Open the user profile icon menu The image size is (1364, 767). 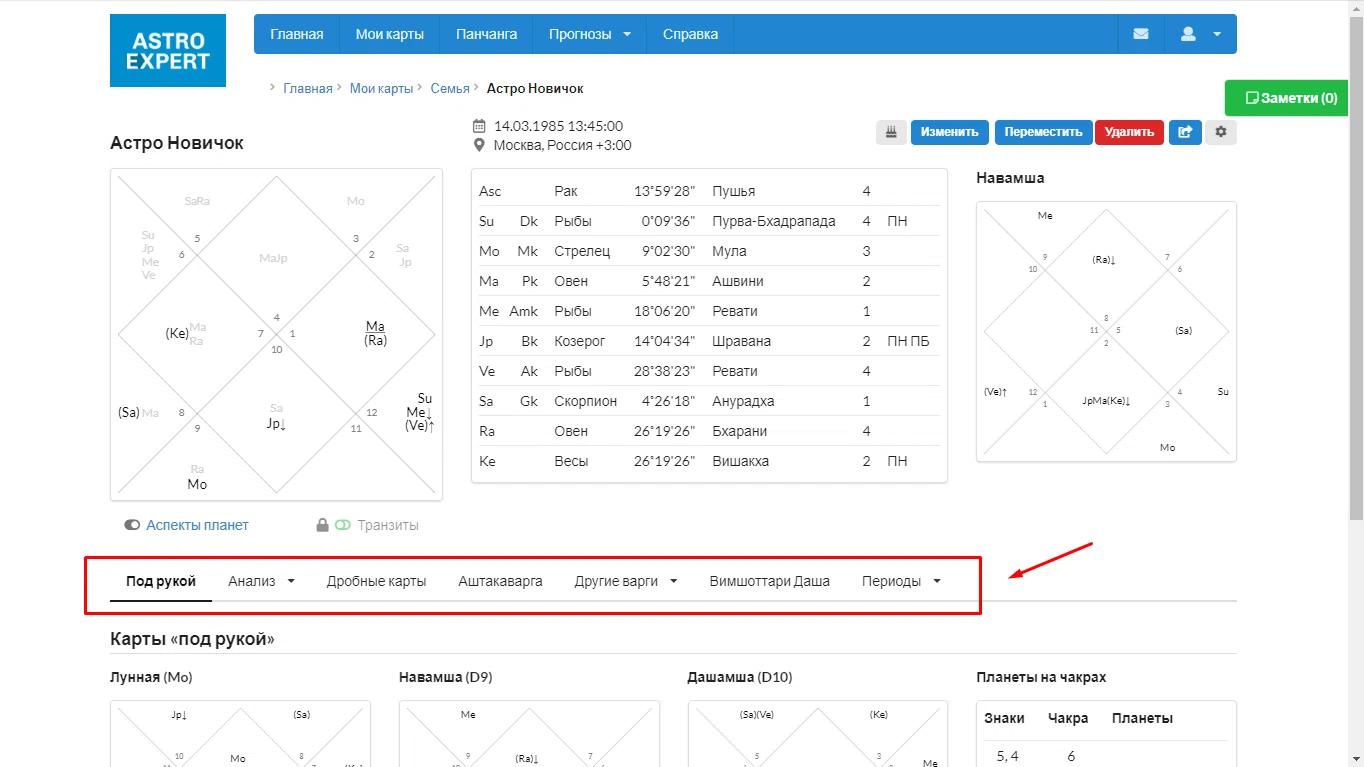(1201, 34)
